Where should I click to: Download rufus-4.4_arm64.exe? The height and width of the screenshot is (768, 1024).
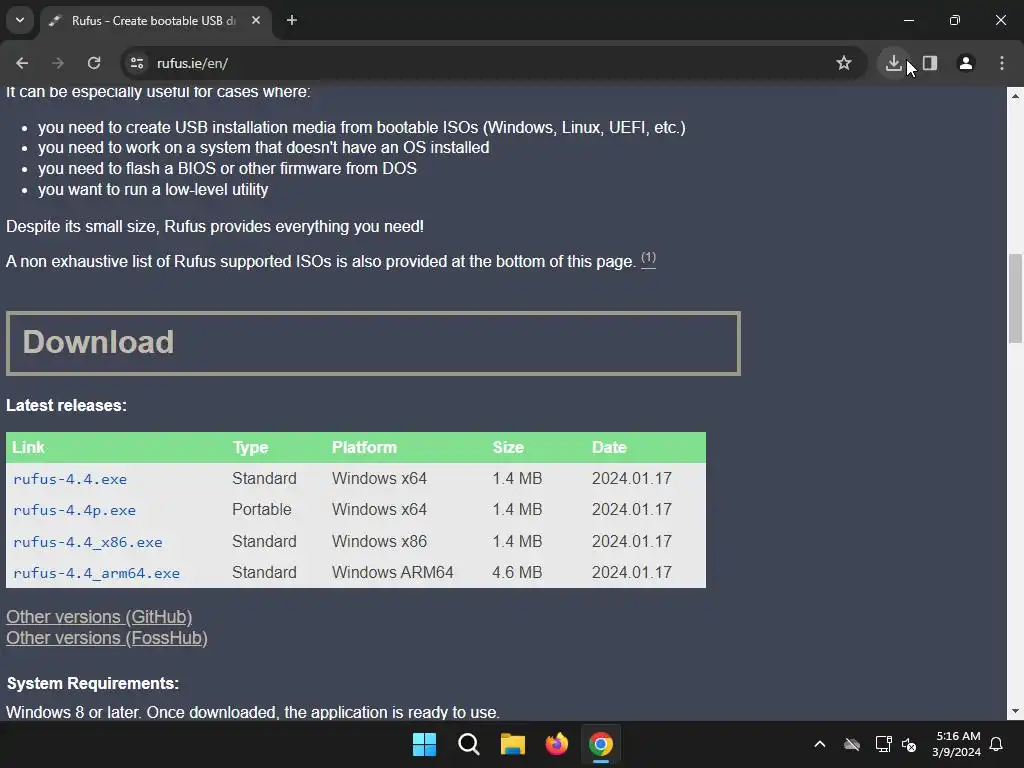96,573
